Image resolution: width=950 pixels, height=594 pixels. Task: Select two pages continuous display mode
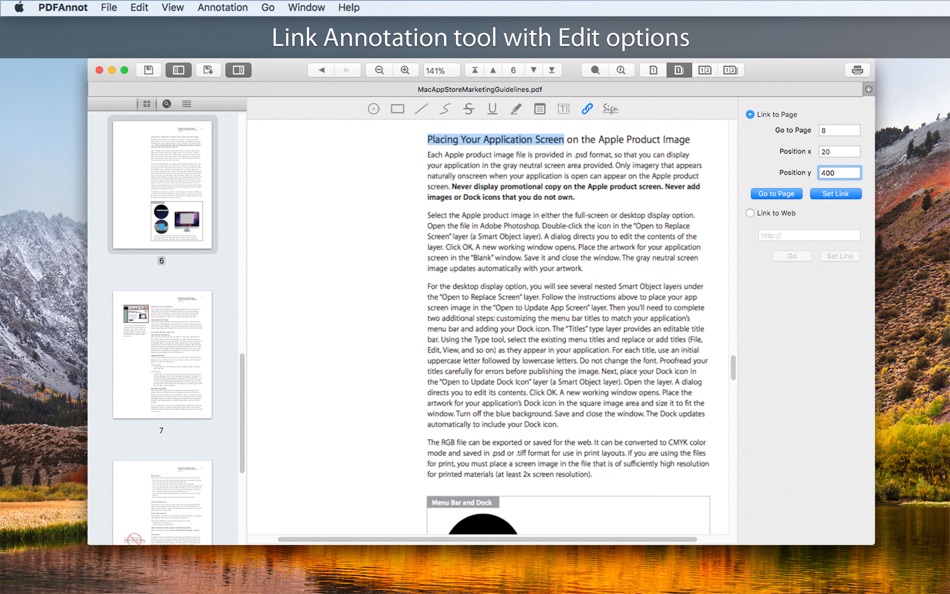(730, 70)
